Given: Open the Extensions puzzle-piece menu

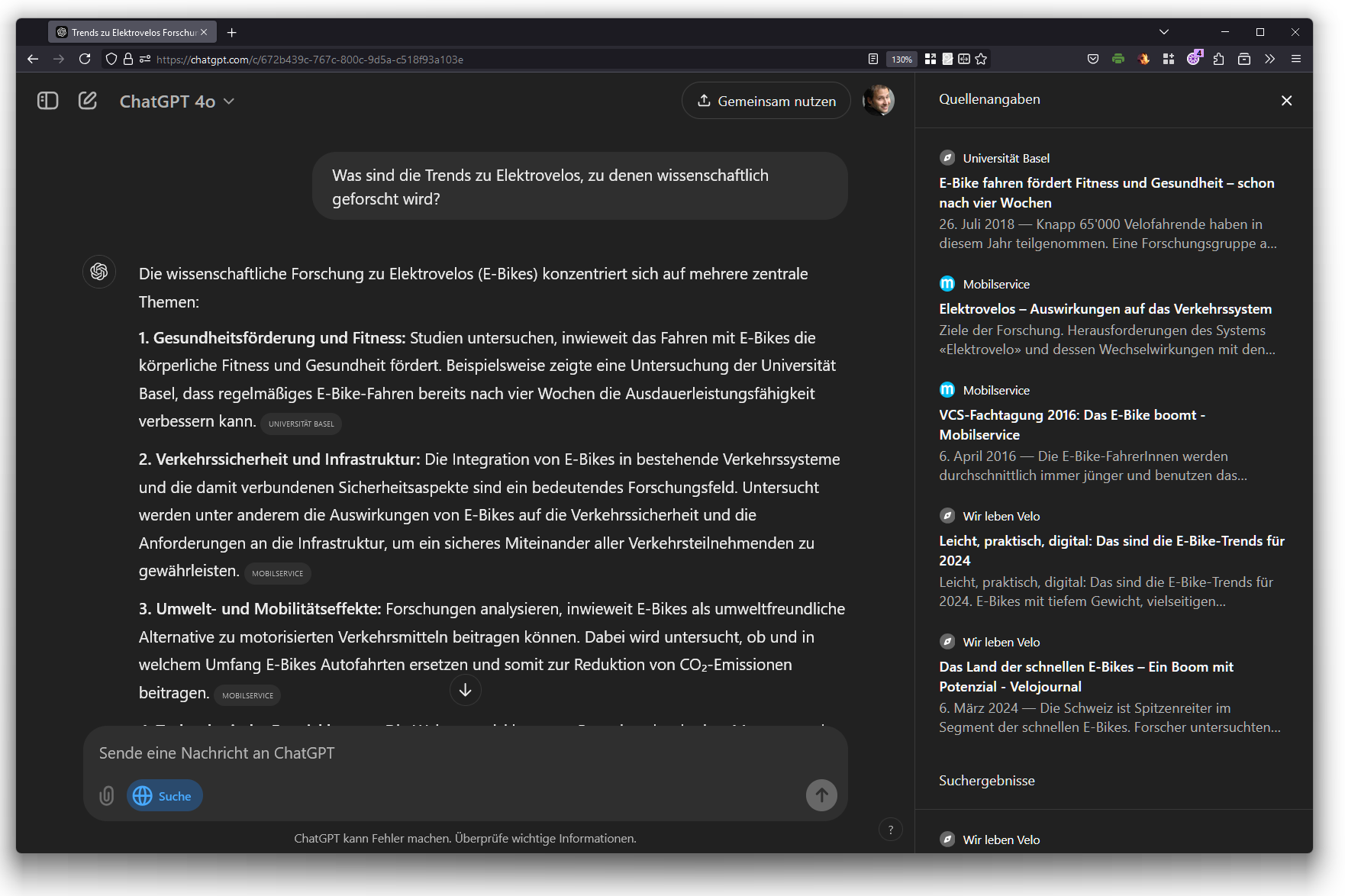Looking at the screenshot, I should point(1219,59).
